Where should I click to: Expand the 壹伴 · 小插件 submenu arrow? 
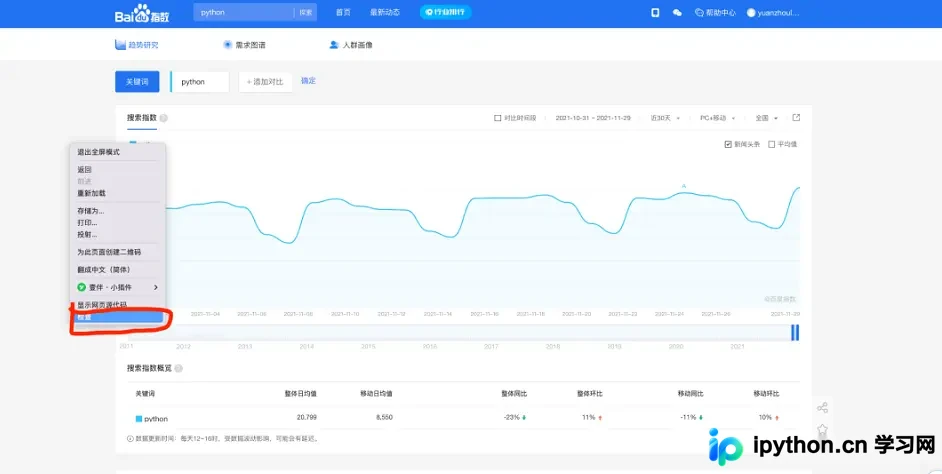(x=156, y=287)
